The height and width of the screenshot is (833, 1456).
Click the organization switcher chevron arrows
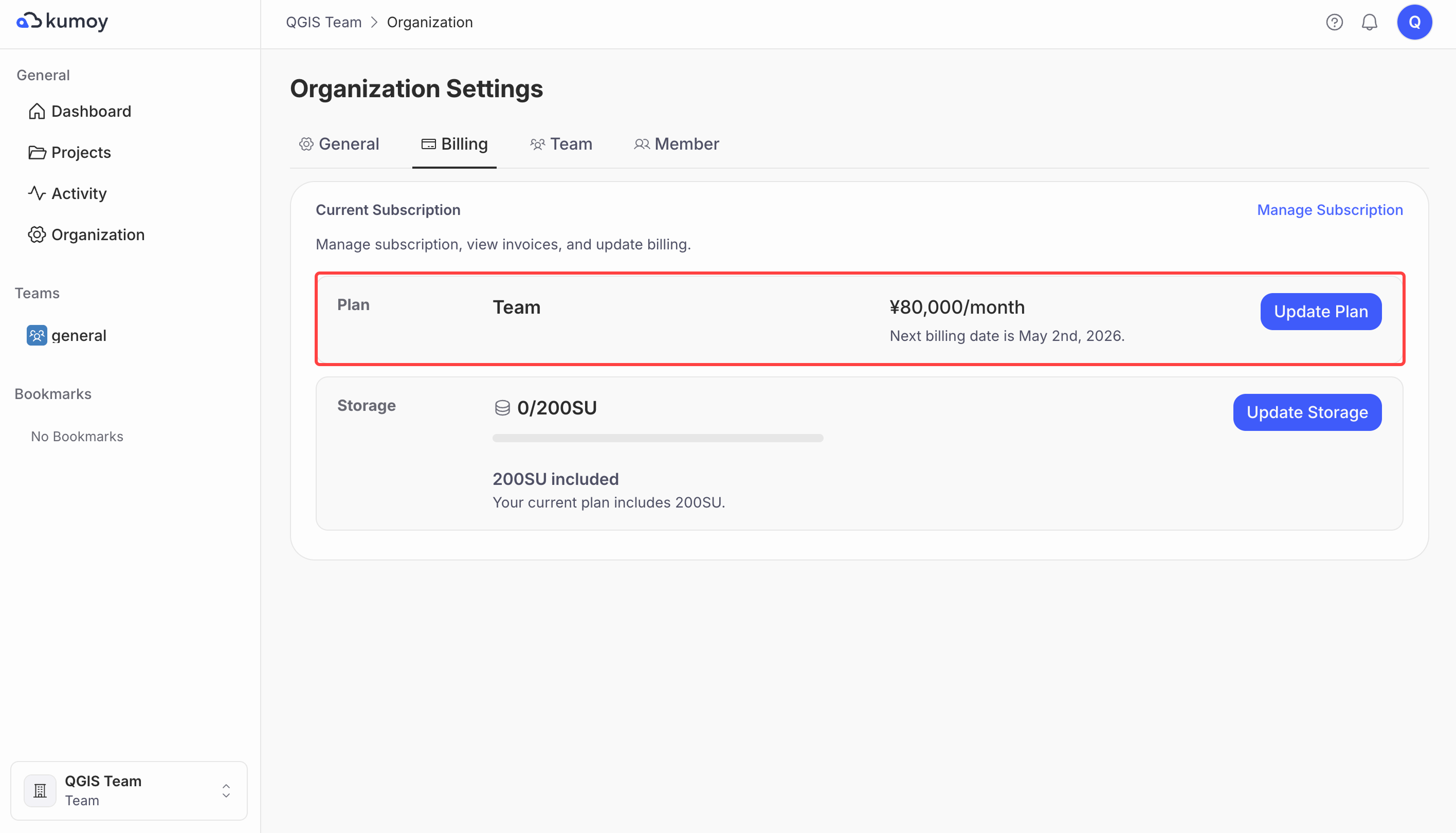coord(226,791)
